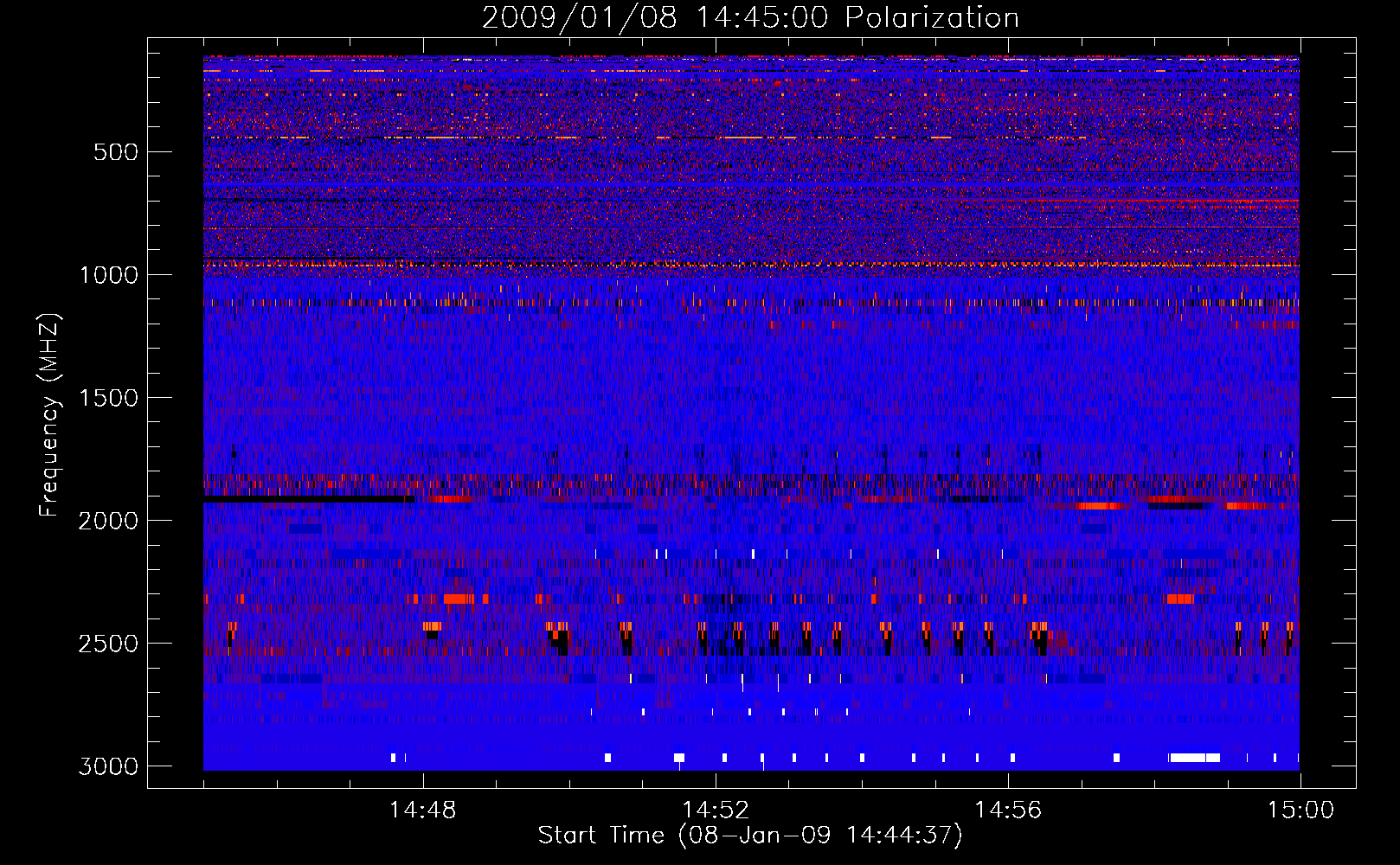Click the 2000 frequency tick label

(x=108, y=521)
